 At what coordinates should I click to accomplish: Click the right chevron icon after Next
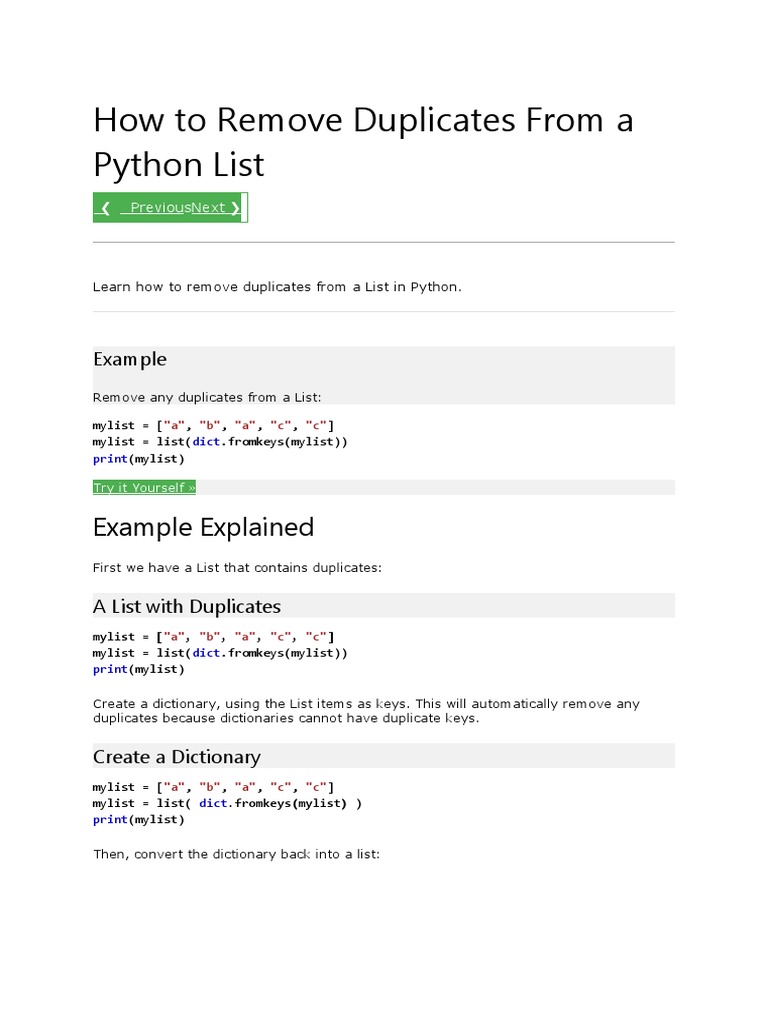coord(235,208)
